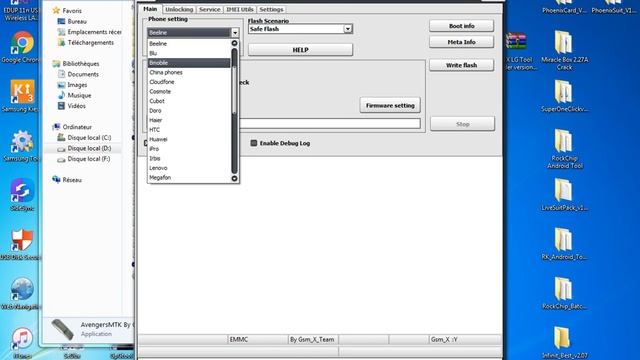This screenshot has width=640, height=360.
Task: Click brand list scrollbar down arrow
Action: pos(234,178)
